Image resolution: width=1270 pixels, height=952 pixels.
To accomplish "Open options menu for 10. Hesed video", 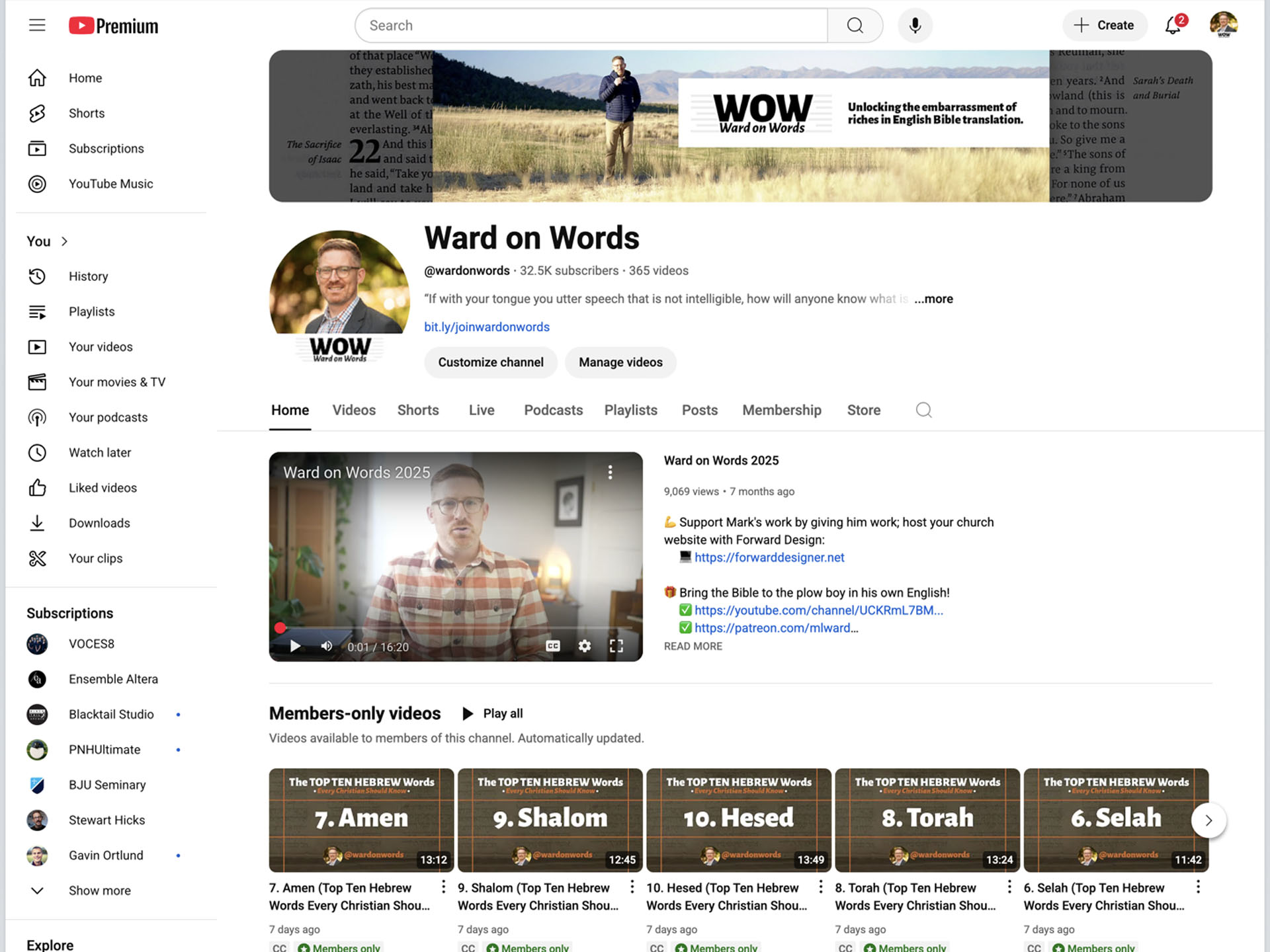I will tap(821, 887).
